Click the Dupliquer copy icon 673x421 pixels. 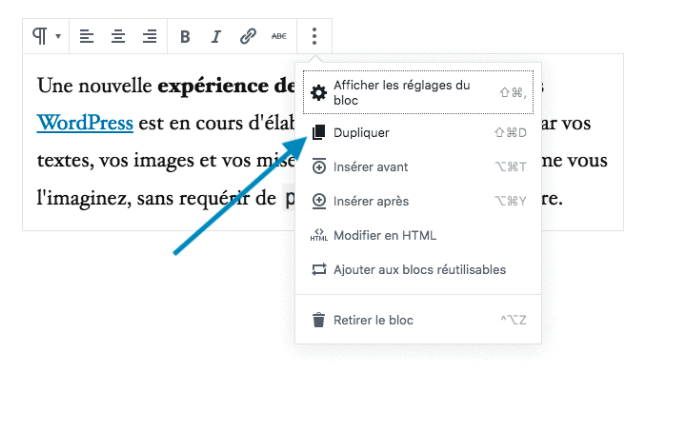coord(318,132)
